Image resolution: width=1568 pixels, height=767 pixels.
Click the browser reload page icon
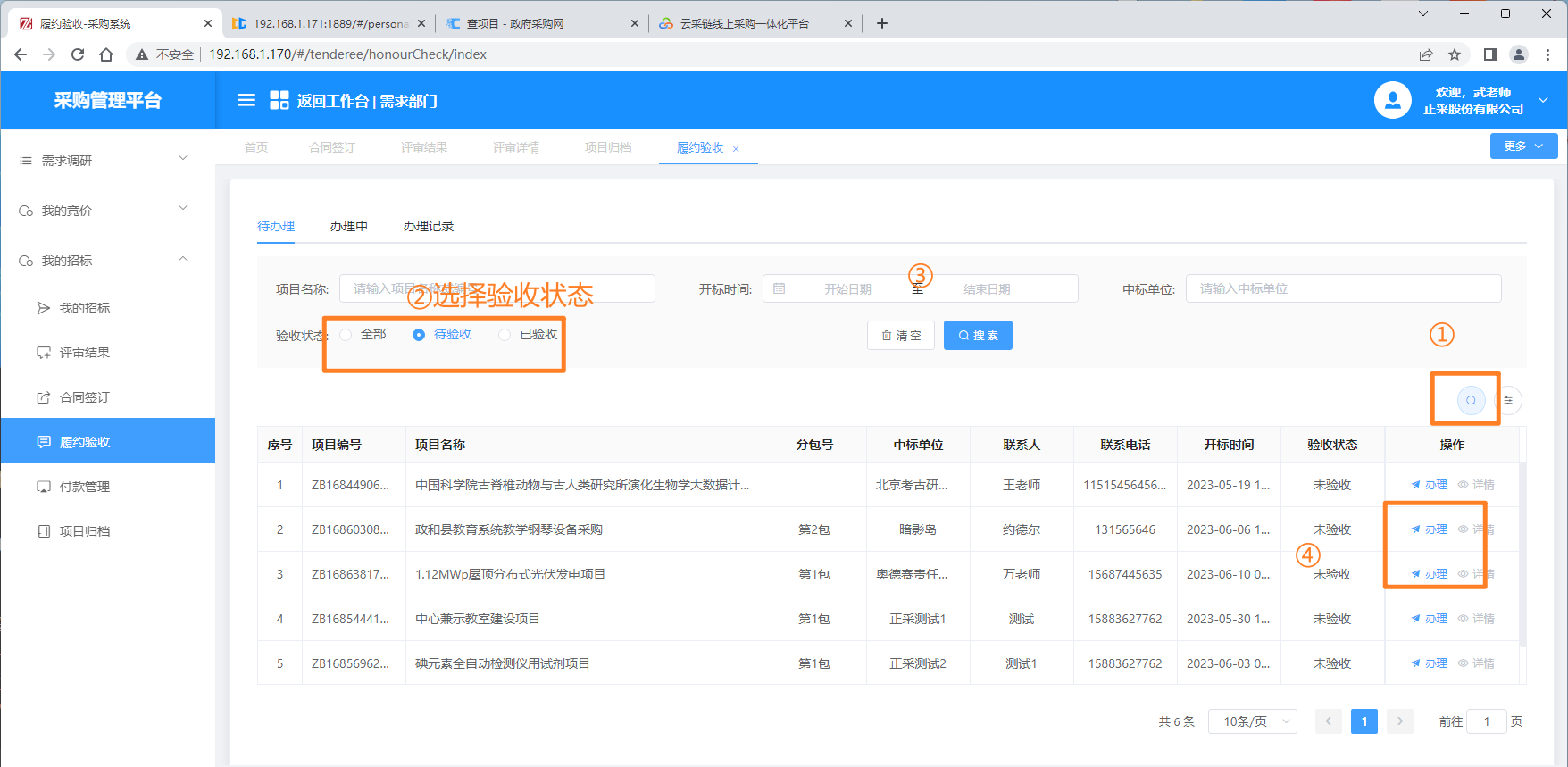(78, 54)
